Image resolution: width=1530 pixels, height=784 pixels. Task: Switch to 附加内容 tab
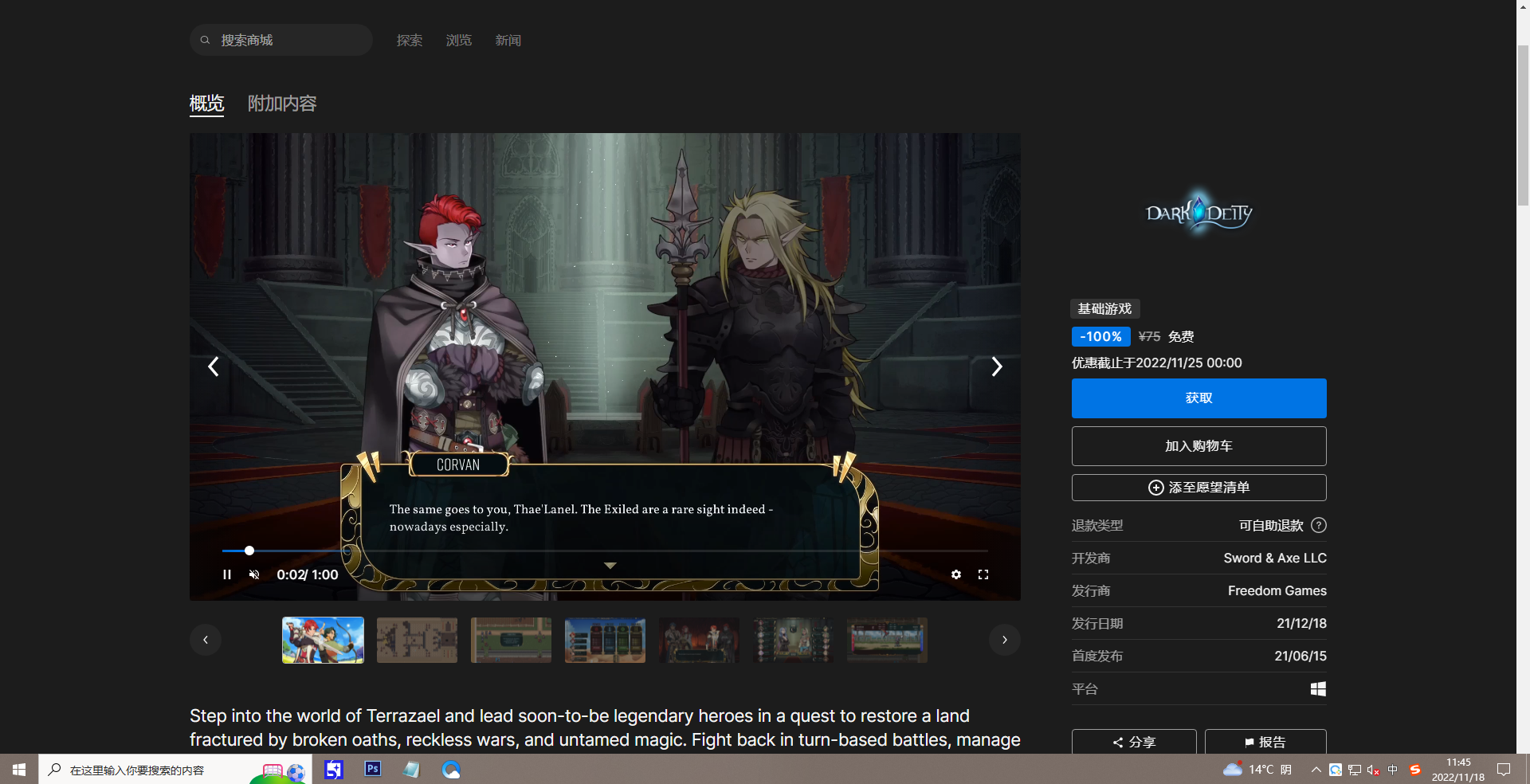pos(282,104)
